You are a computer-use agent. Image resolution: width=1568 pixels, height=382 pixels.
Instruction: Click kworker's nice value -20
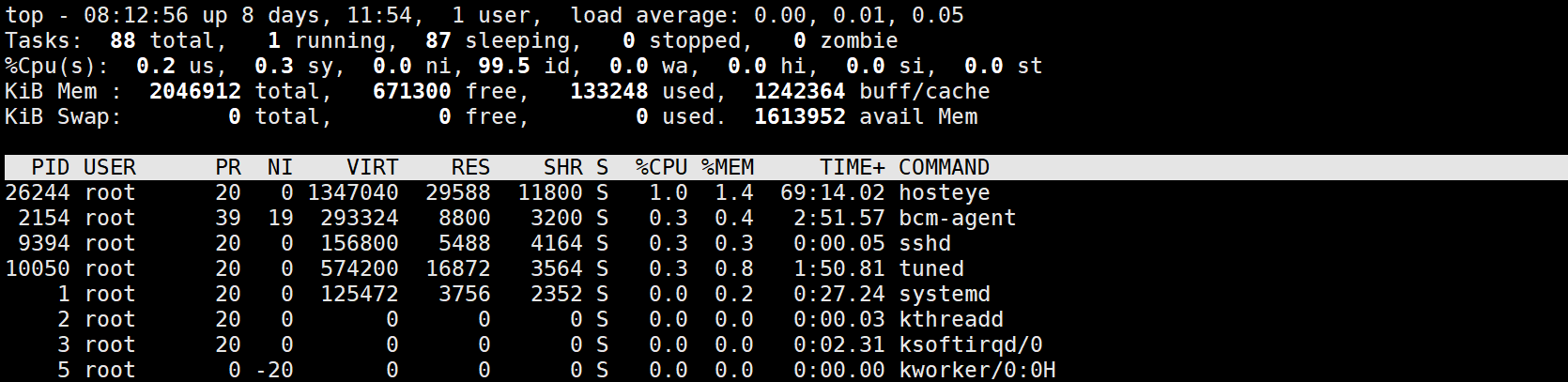click(274, 371)
